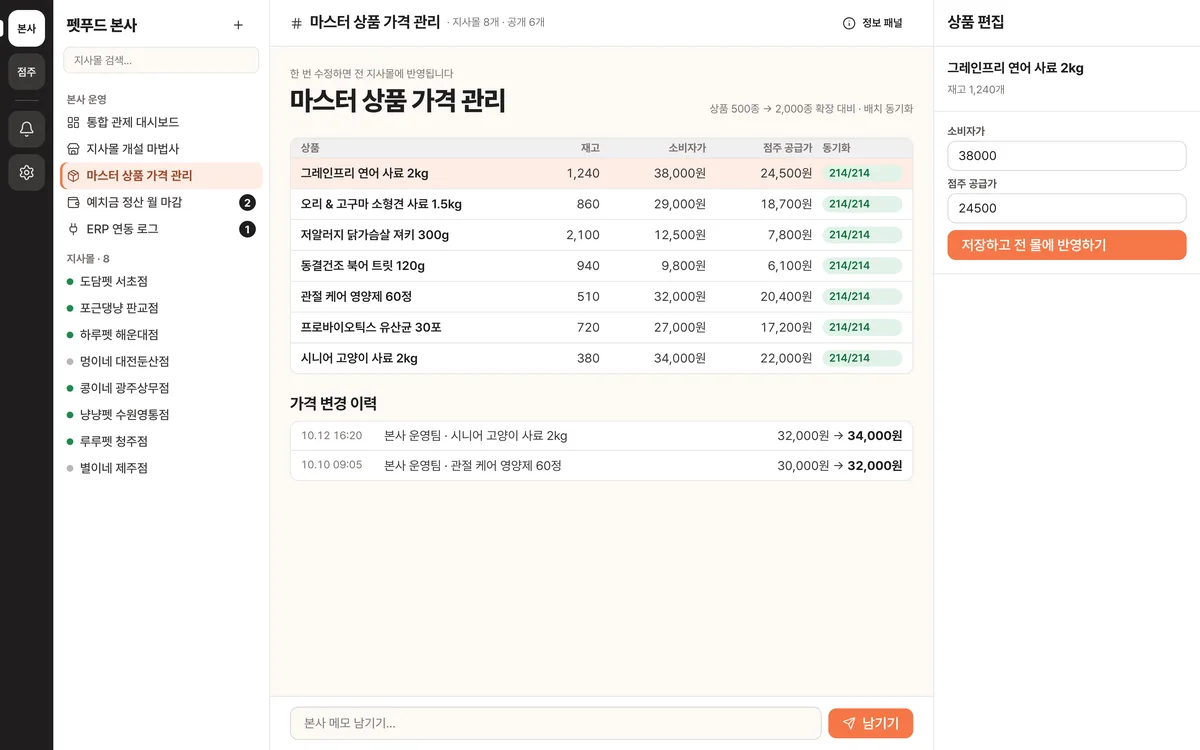Select the 저알러지 닭가슴살 져키 300g row
1200x750 pixels.
[x=601, y=235]
